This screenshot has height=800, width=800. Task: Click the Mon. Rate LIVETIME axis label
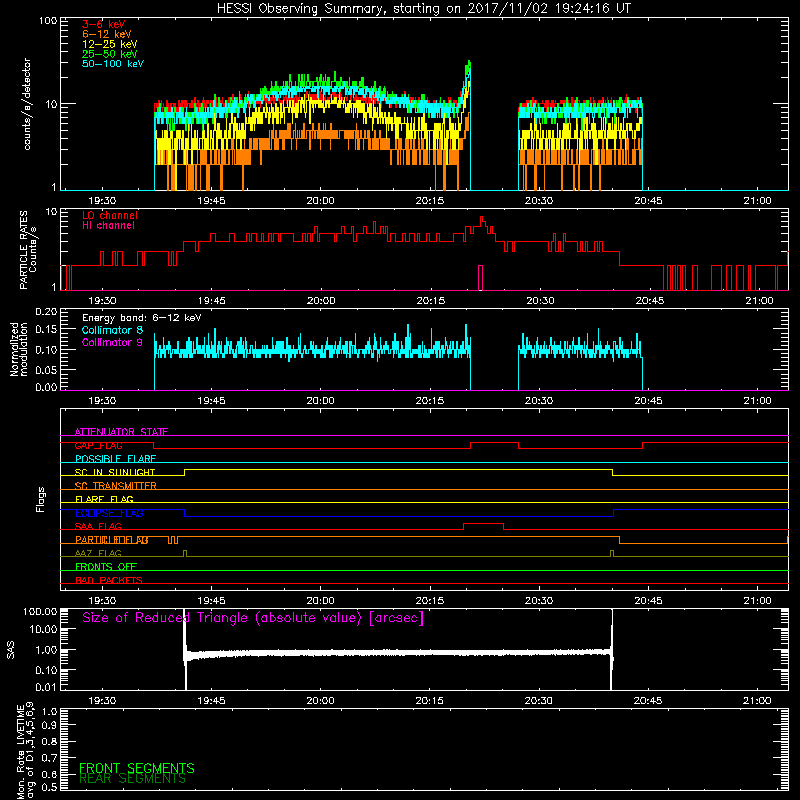click(25, 751)
